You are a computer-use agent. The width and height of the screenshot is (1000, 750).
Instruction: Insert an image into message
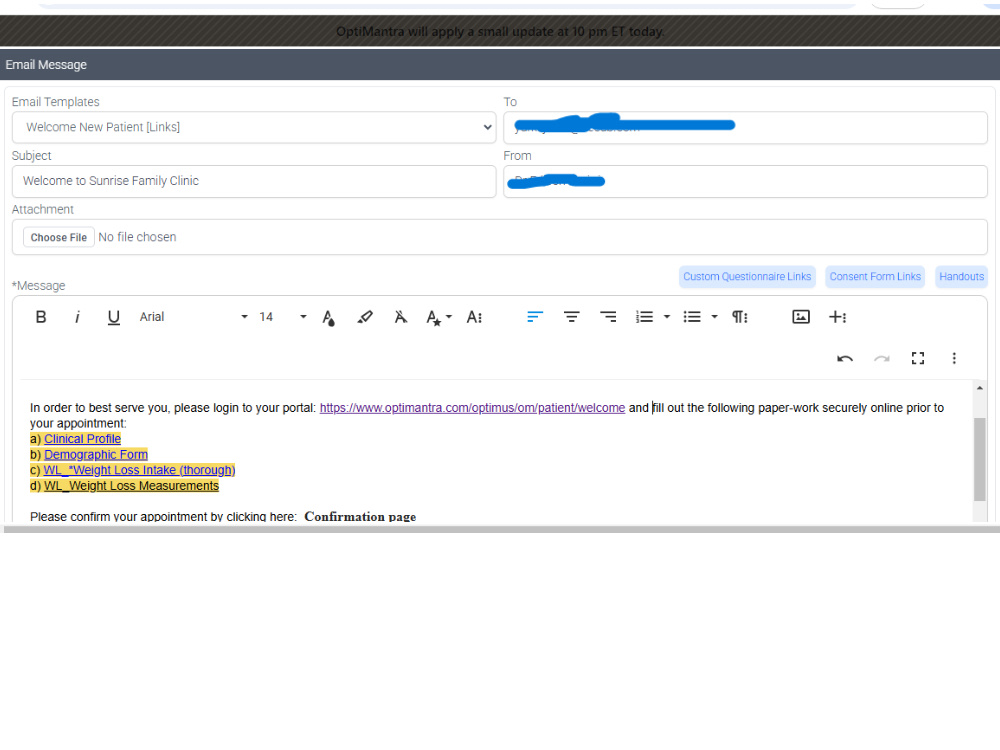[800, 317]
